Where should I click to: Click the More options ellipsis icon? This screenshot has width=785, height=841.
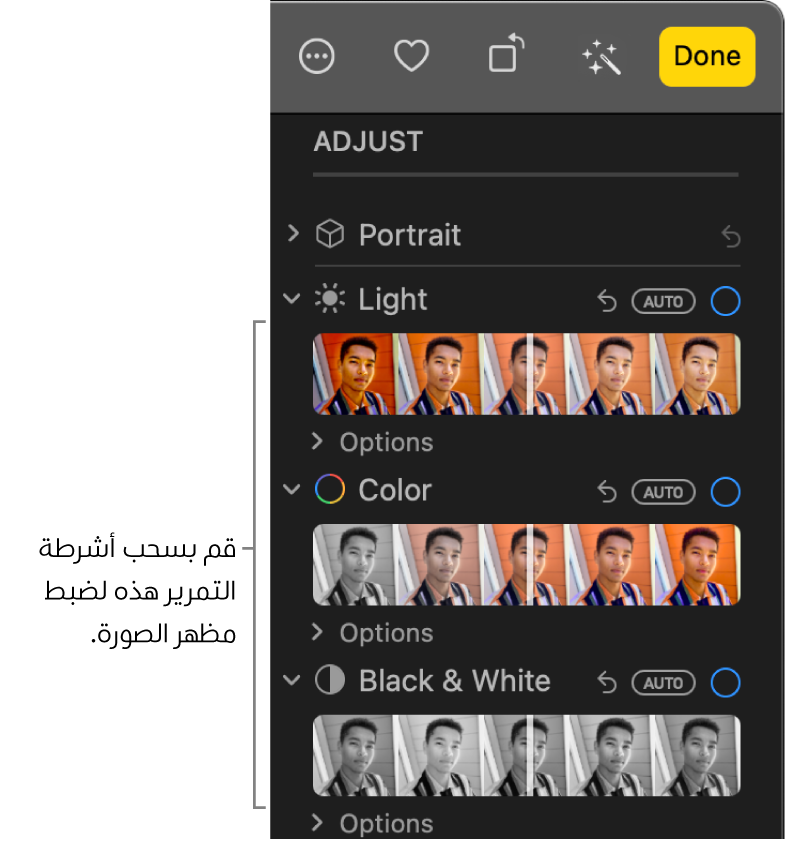point(318,57)
